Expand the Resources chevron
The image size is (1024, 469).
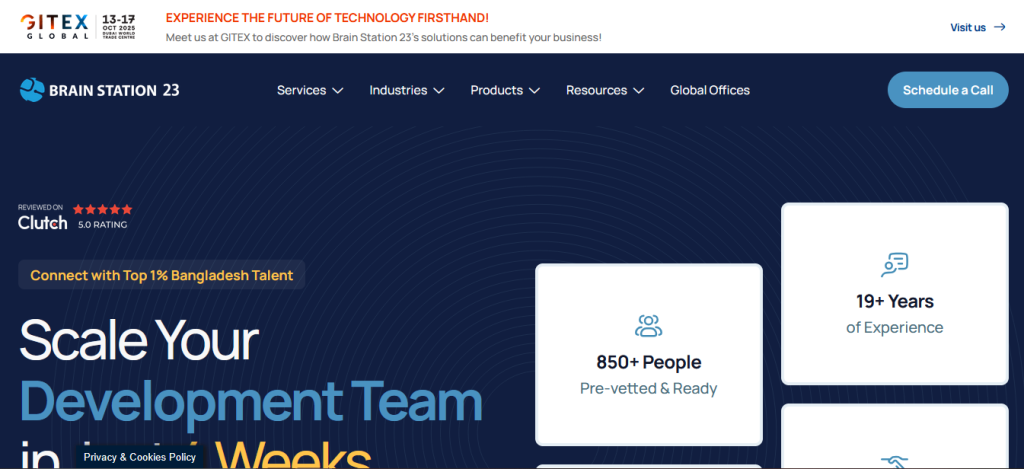coord(639,91)
